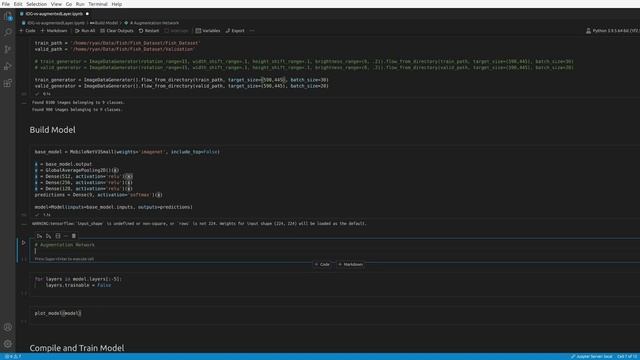This screenshot has height=360, width=640.
Task: Click the predictions = Dense(9...) line
Action: 98,195
